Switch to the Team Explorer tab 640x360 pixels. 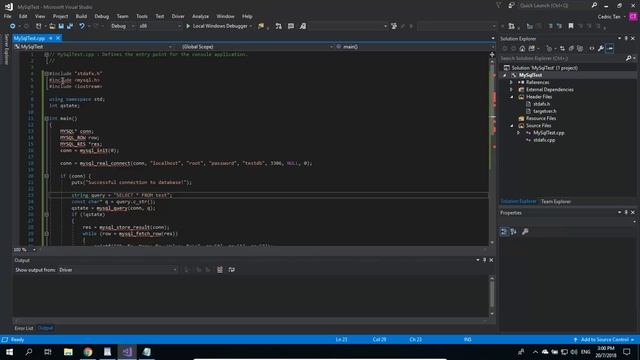point(556,202)
